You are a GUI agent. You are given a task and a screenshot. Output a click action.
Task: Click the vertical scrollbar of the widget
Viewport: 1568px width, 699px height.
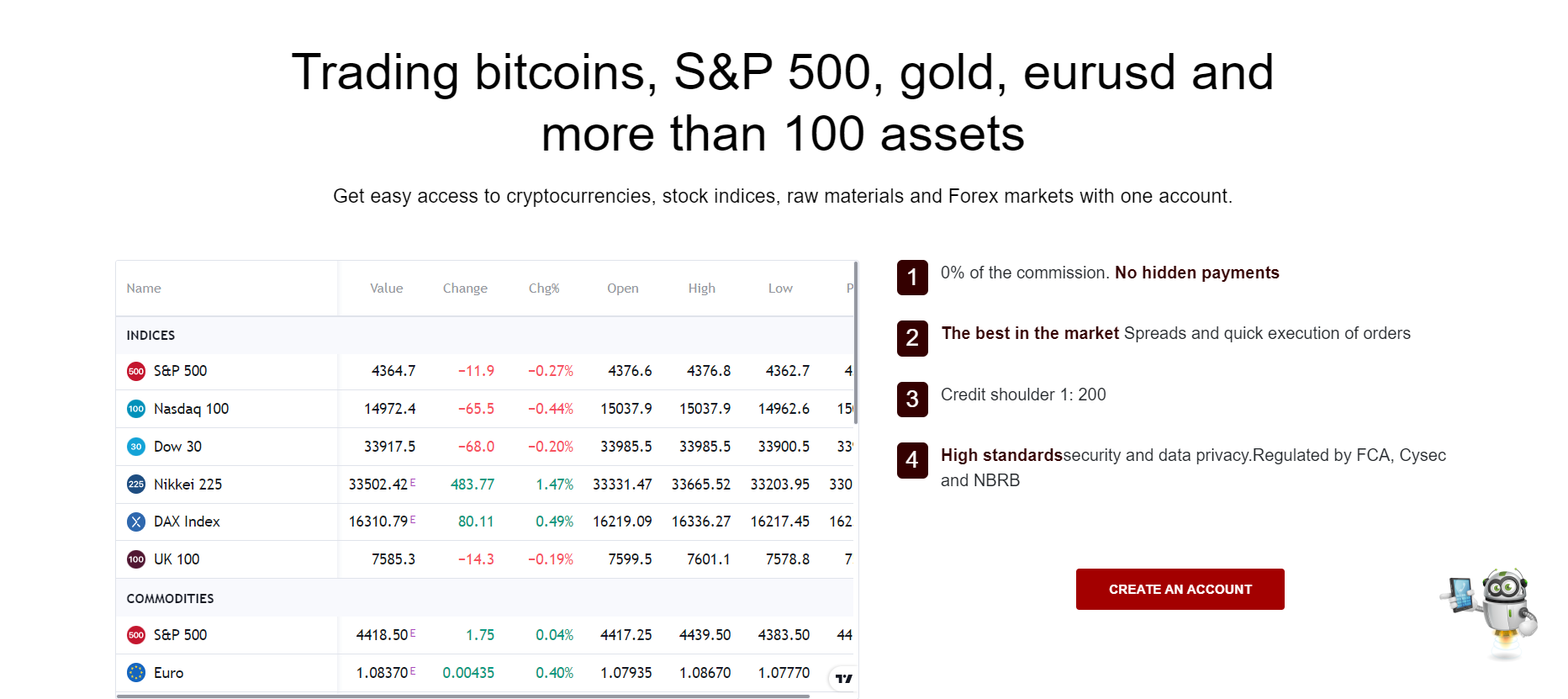[x=856, y=336]
